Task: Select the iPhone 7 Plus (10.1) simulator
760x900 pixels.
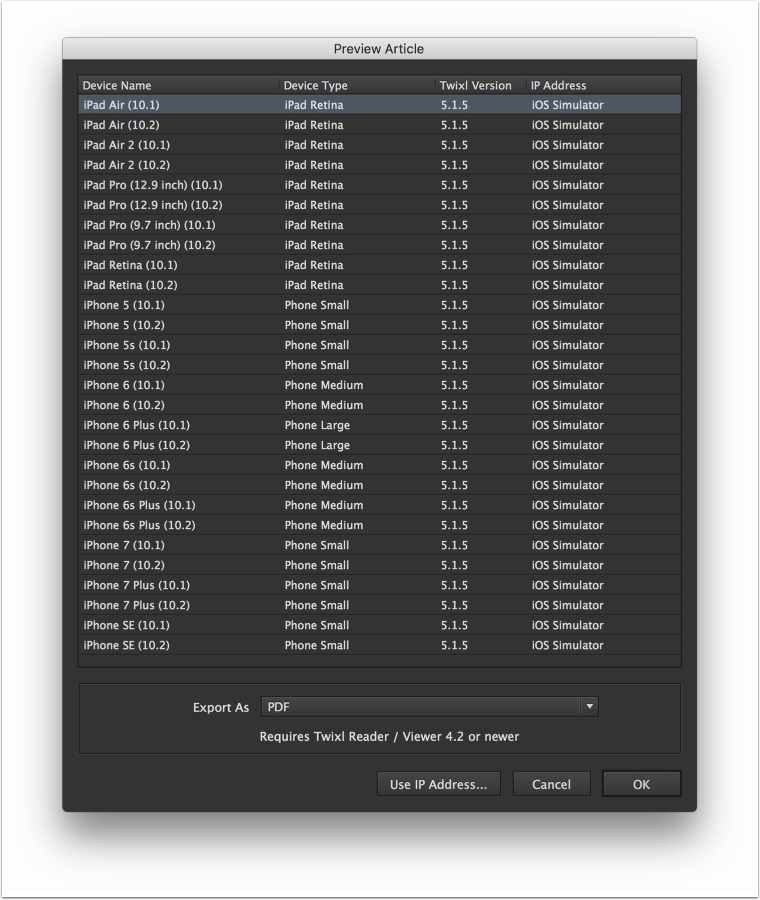Action: [379, 585]
